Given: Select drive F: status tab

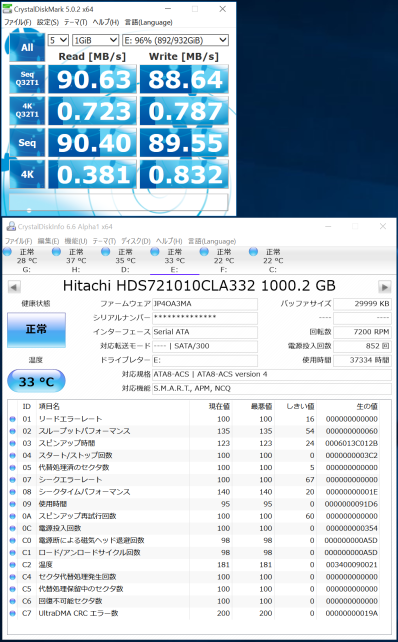Looking at the screenshot, I should [x=224, y=261].
